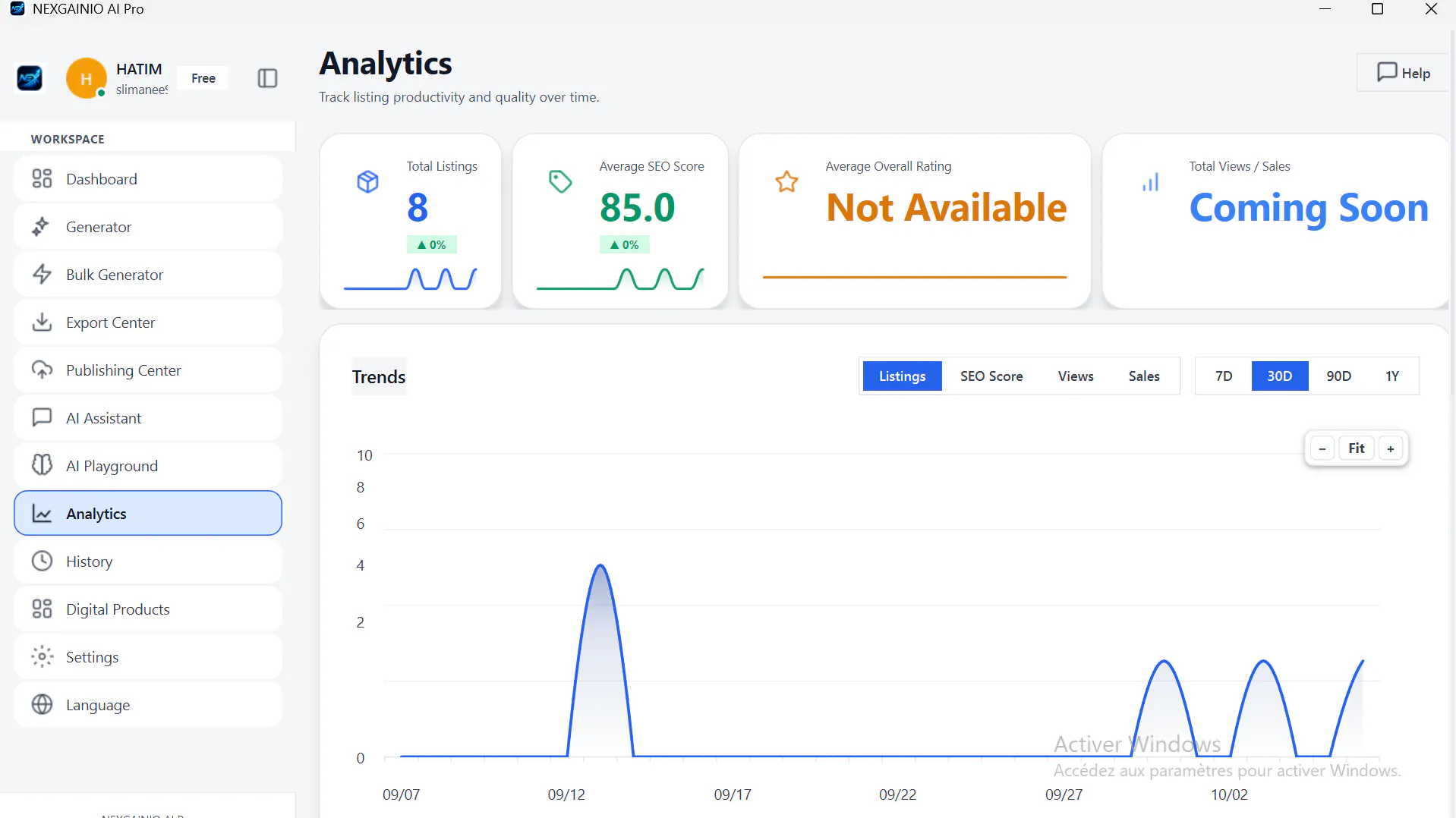1456x818 pixels.
Task: Click the Total Listings value 8
Action: 418,207
